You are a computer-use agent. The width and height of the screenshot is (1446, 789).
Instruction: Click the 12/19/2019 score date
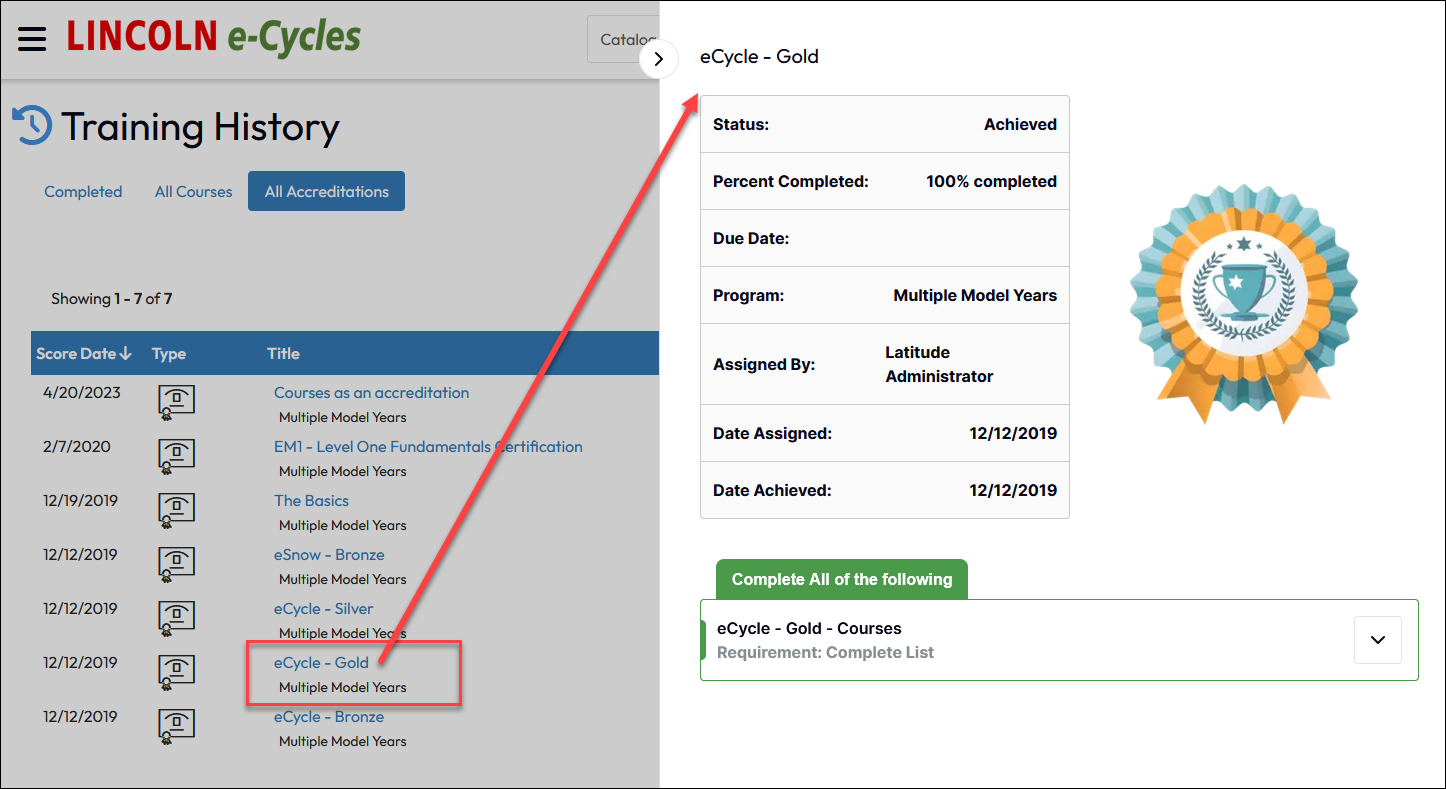point(80,501)
